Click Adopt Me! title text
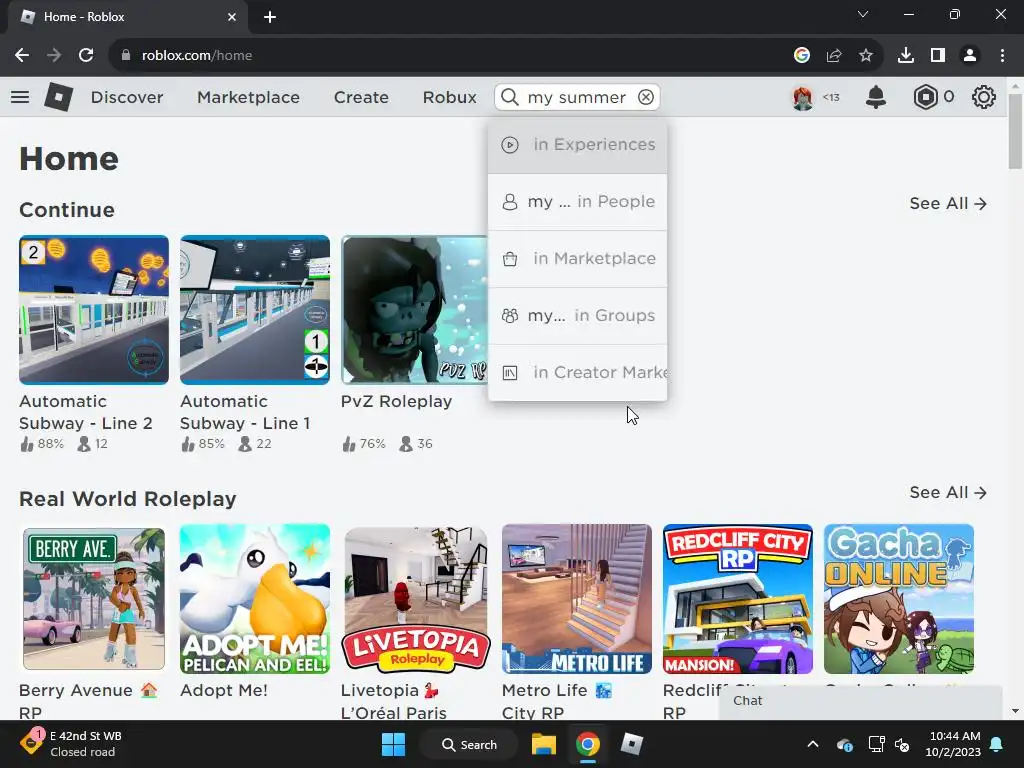The image size is (1024, 768). click(224, 690)
